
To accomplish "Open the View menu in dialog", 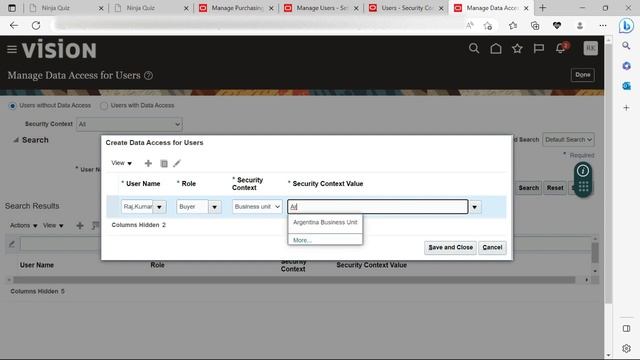I will tap(122, 163).
